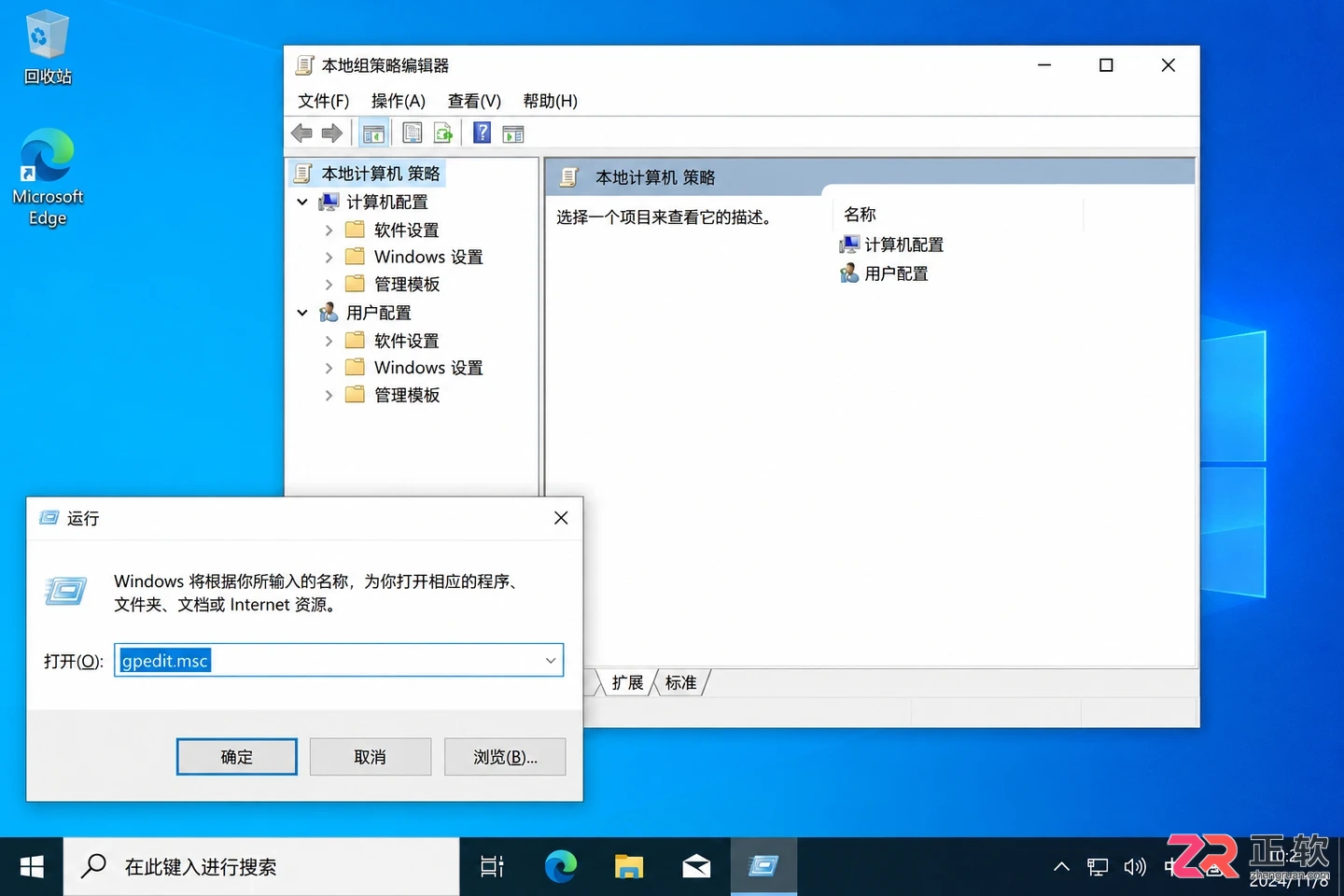This screenshot has width=1344, height=896.
Task: Click the taskbar search box
Action: (261, 867)
